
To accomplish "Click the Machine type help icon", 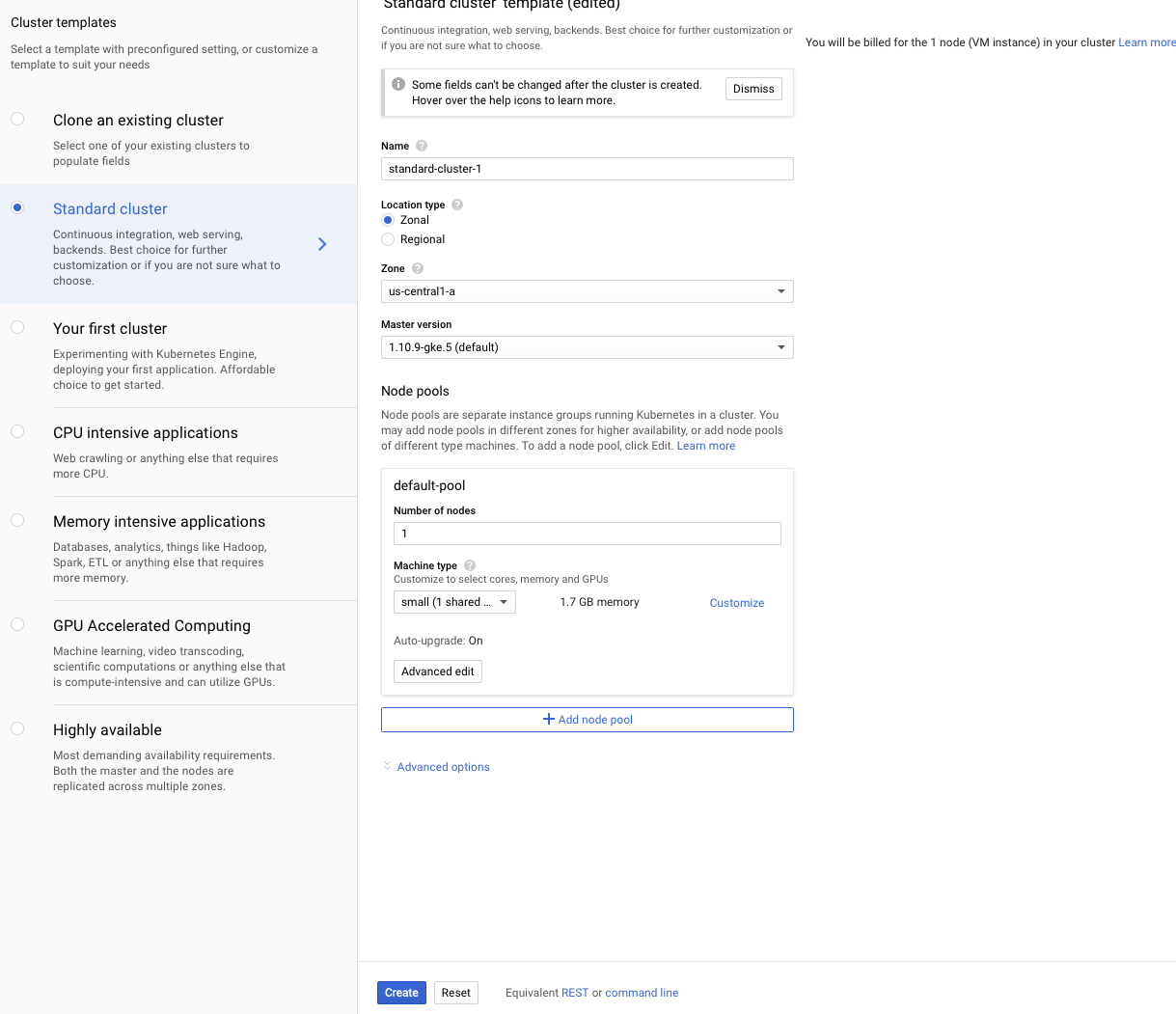I will pyautogui.click(x=470, y=565).
